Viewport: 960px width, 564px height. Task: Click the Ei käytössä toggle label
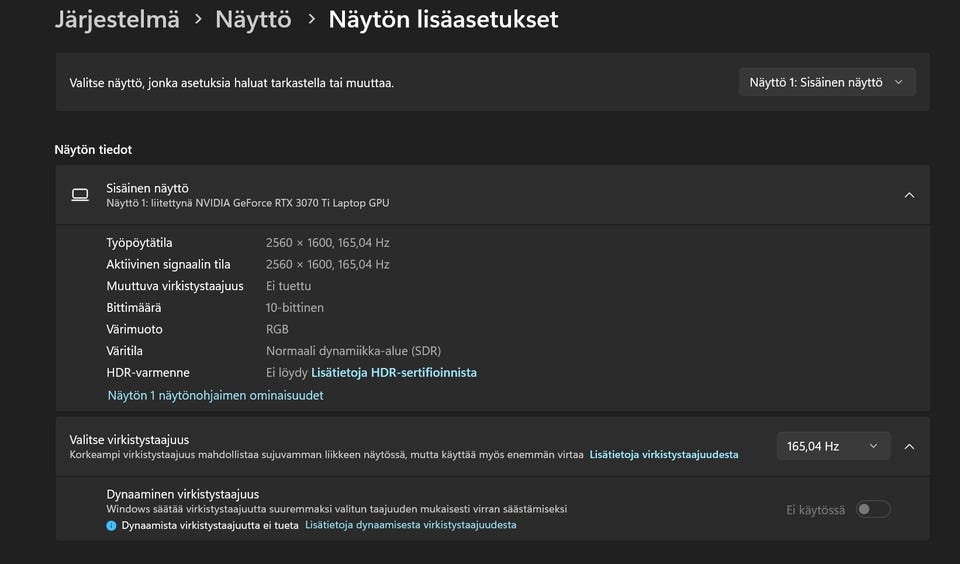(x=815, y=510)
